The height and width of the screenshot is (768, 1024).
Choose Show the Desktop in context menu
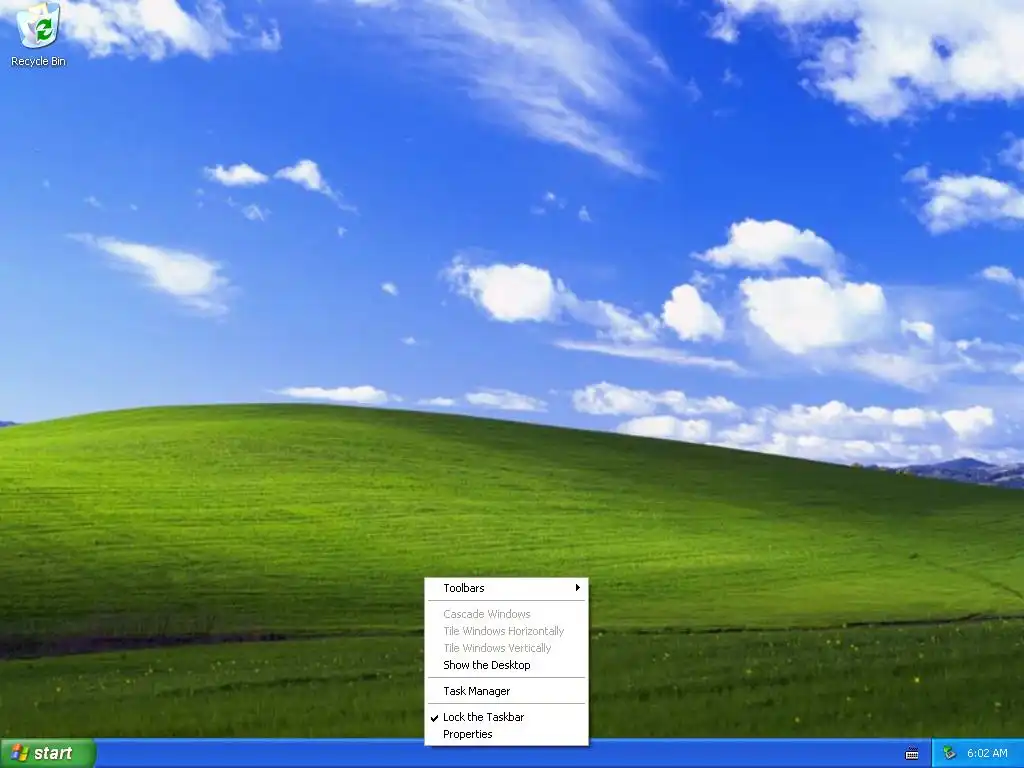click(506, 665)
